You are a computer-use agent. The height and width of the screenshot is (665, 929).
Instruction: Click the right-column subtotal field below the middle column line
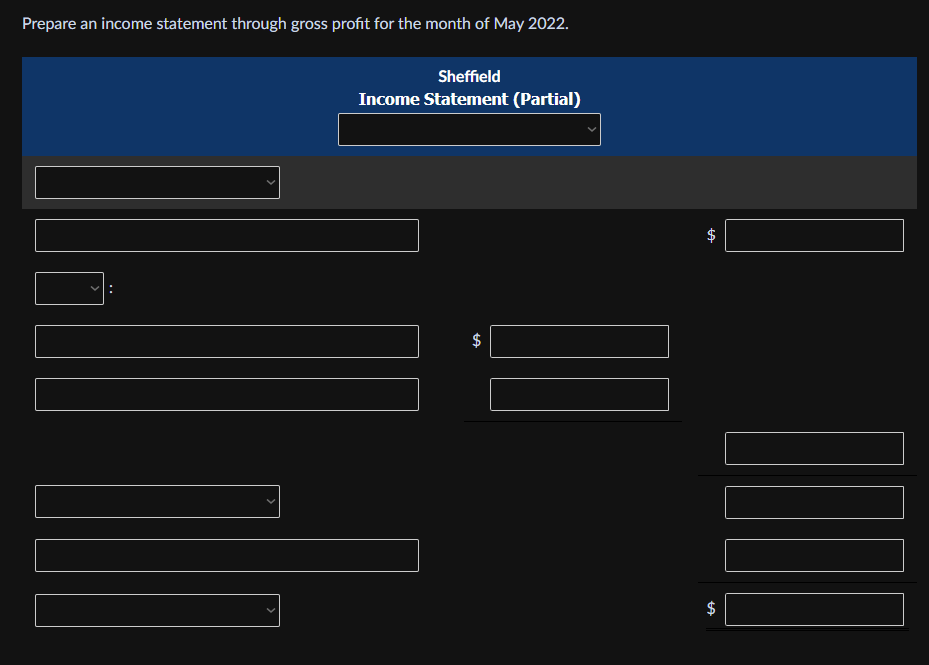(814, 449)
